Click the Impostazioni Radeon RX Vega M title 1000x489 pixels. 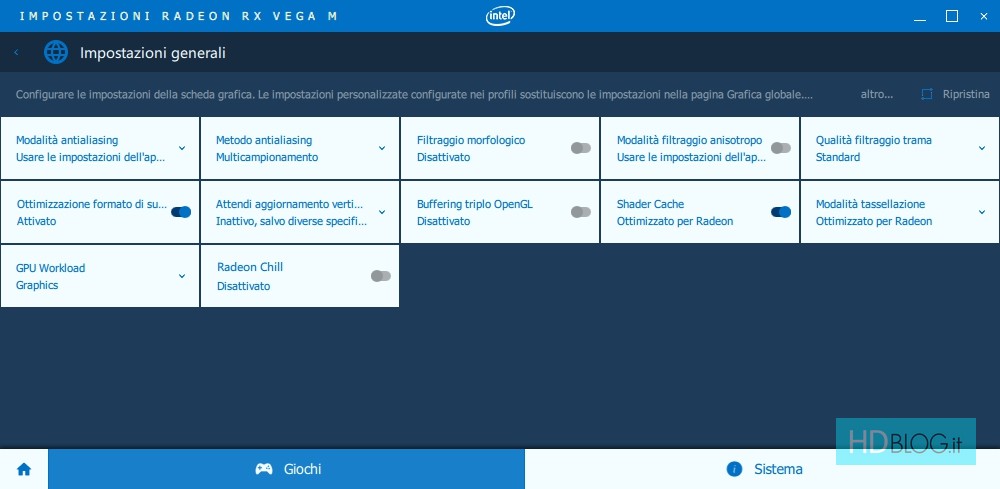click(178, 16)
